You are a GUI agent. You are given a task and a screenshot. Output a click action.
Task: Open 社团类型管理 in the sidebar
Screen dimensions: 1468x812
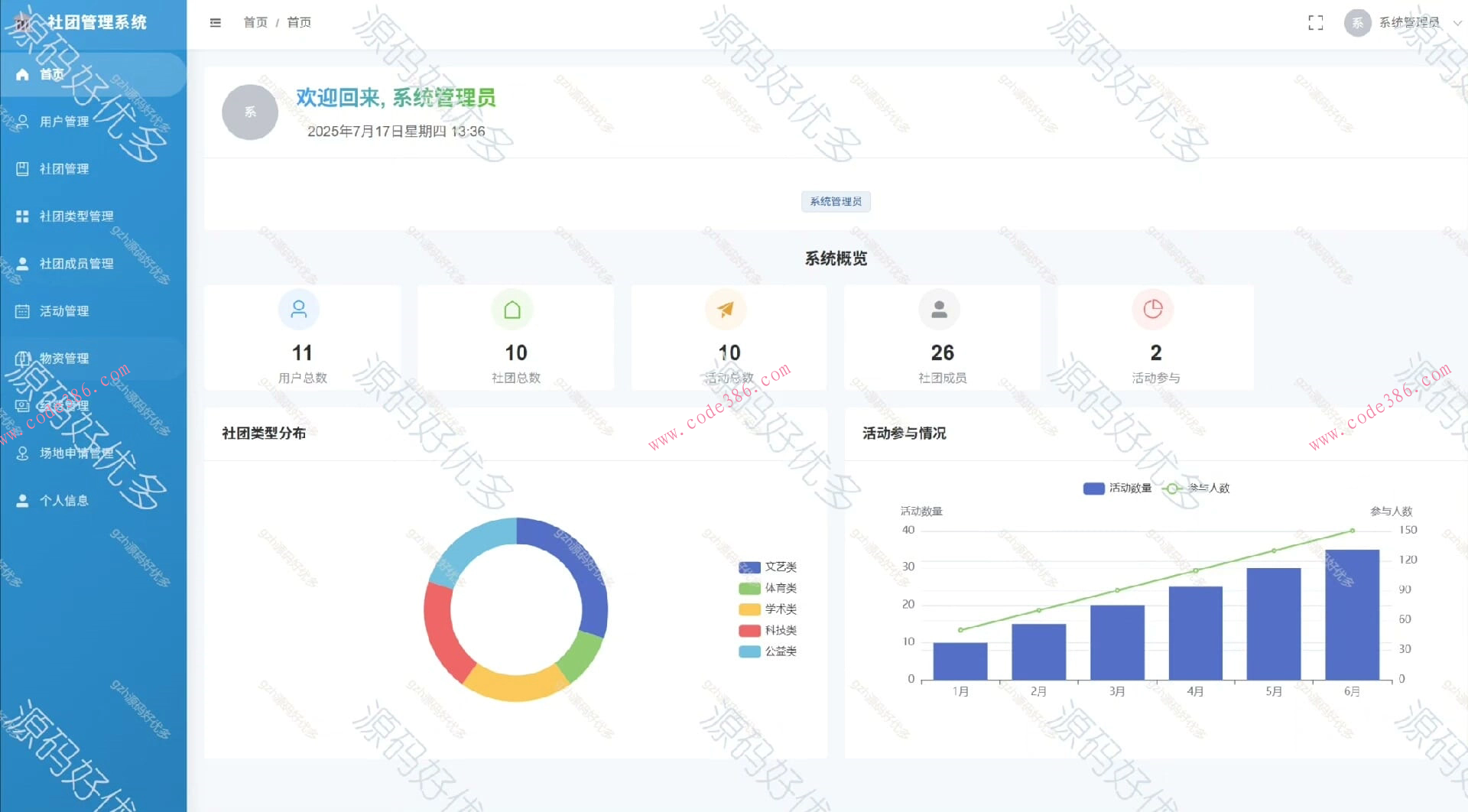coord(93,216)
